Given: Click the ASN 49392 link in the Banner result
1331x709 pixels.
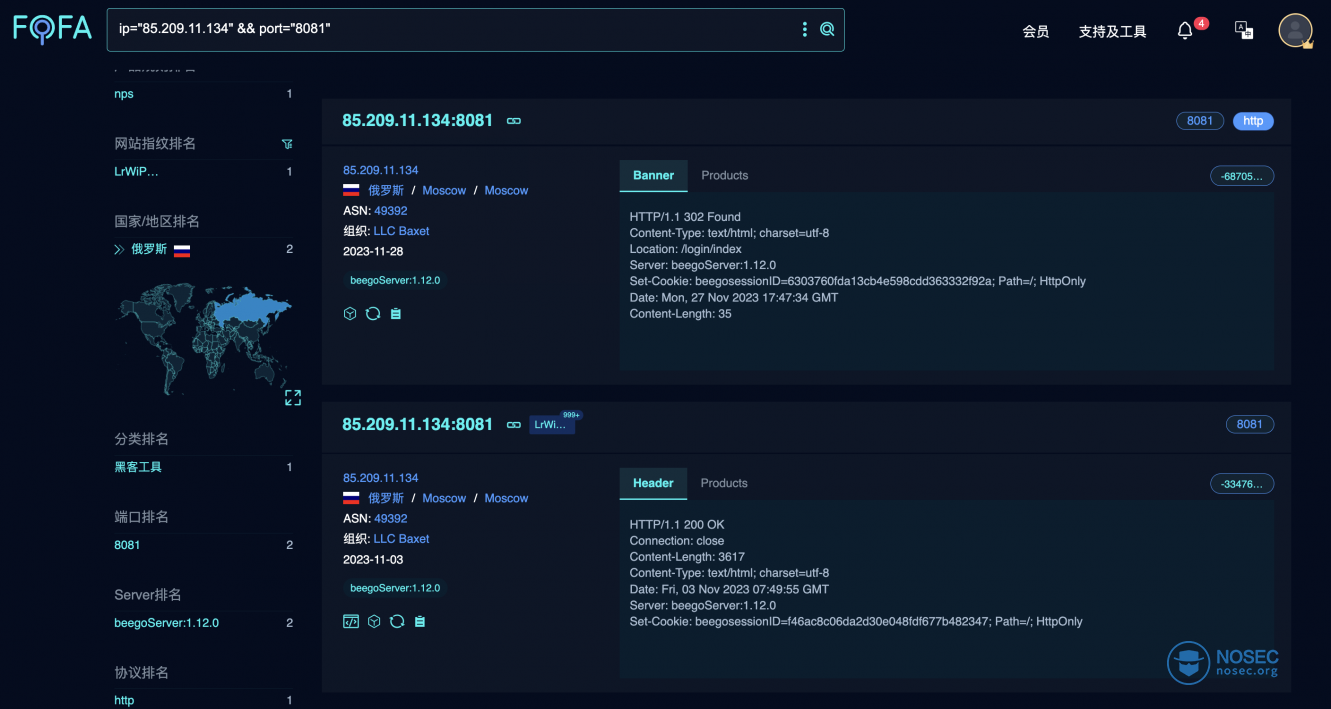Looking at the screenshot, I should [391, 211].
